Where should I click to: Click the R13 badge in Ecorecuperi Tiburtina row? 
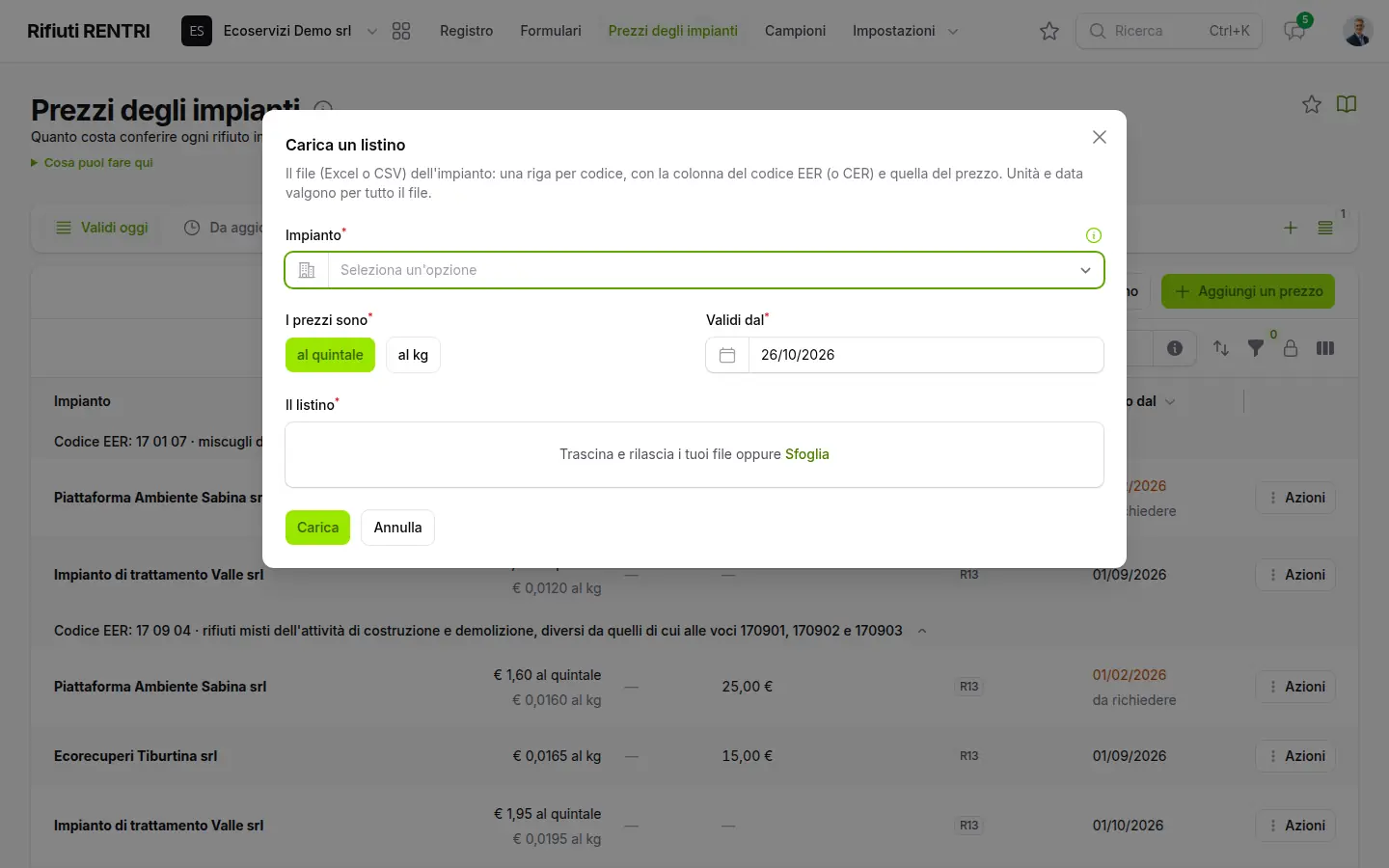coord(969,756)
